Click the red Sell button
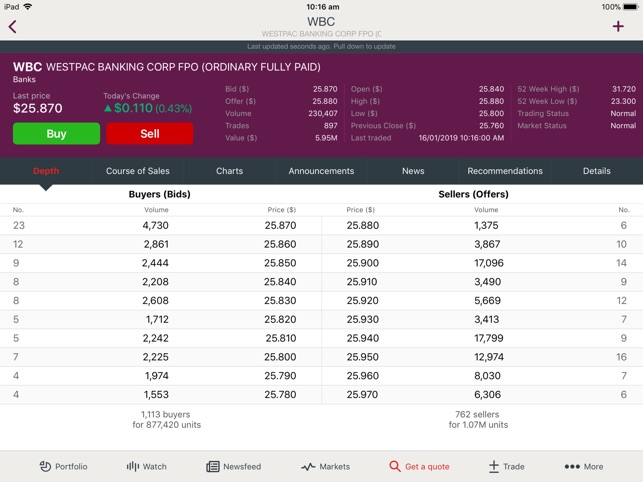Screen dimensions: 643x482 150,133
